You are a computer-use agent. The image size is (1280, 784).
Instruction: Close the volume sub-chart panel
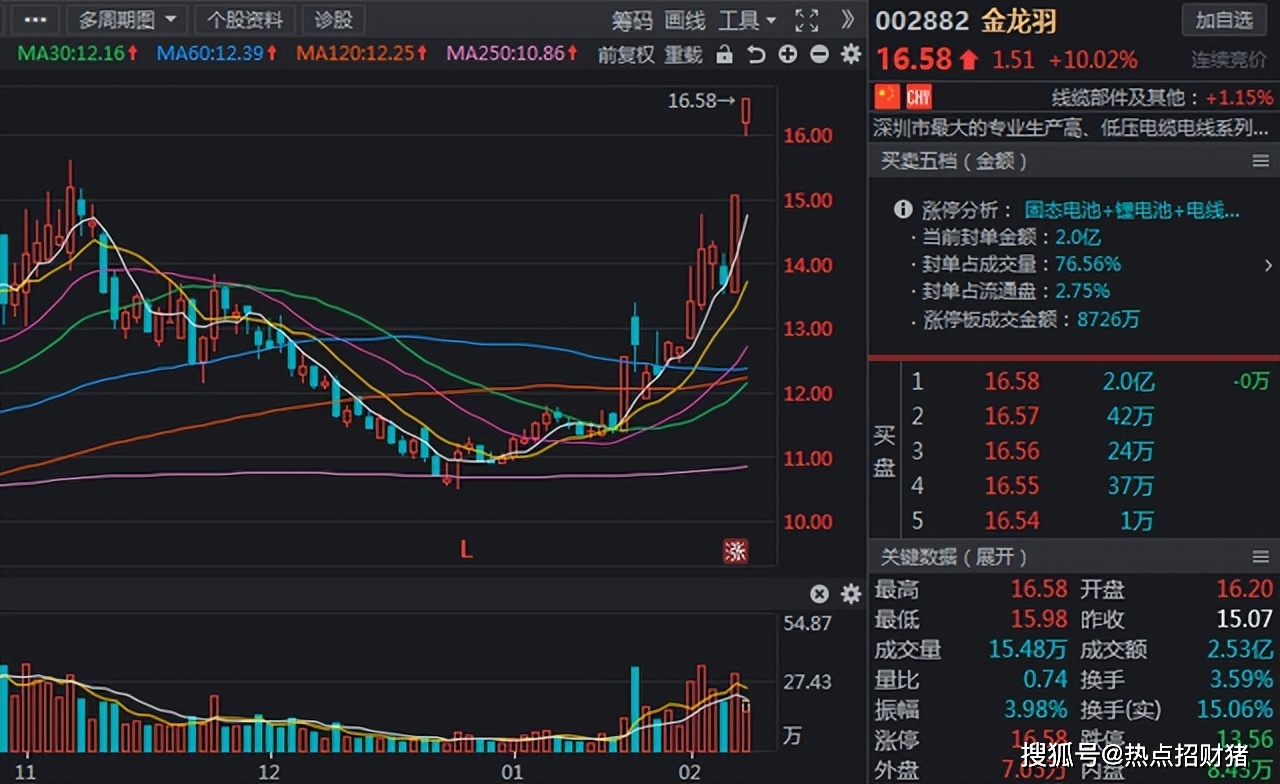820,594
